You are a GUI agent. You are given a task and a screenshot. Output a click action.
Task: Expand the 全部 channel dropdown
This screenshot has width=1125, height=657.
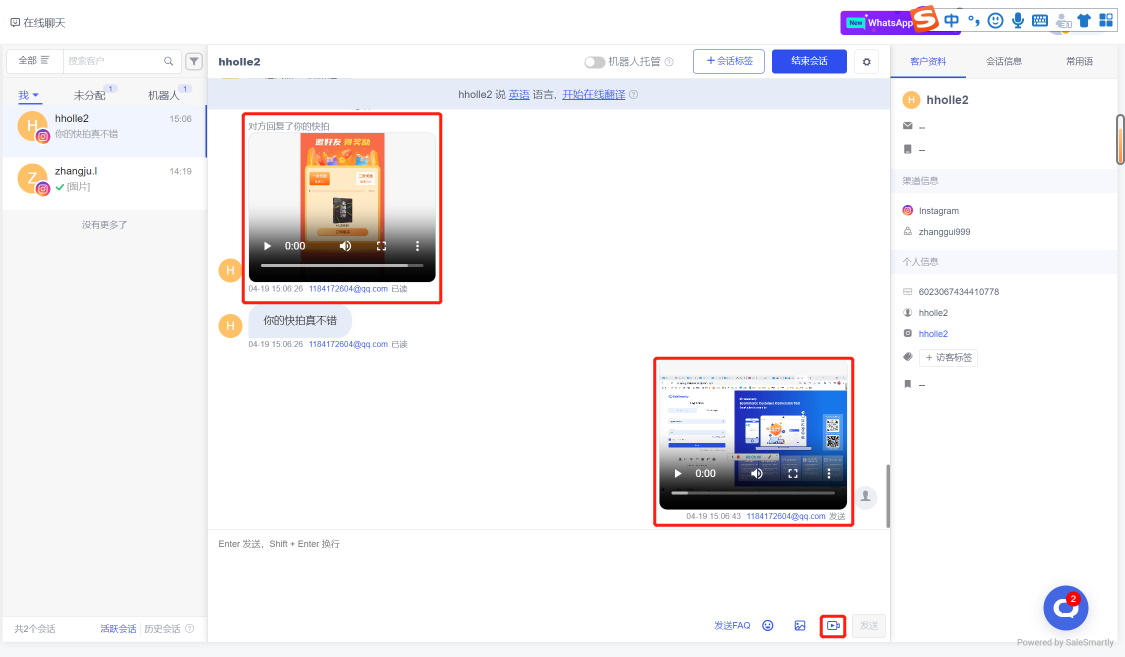point(34,61)
